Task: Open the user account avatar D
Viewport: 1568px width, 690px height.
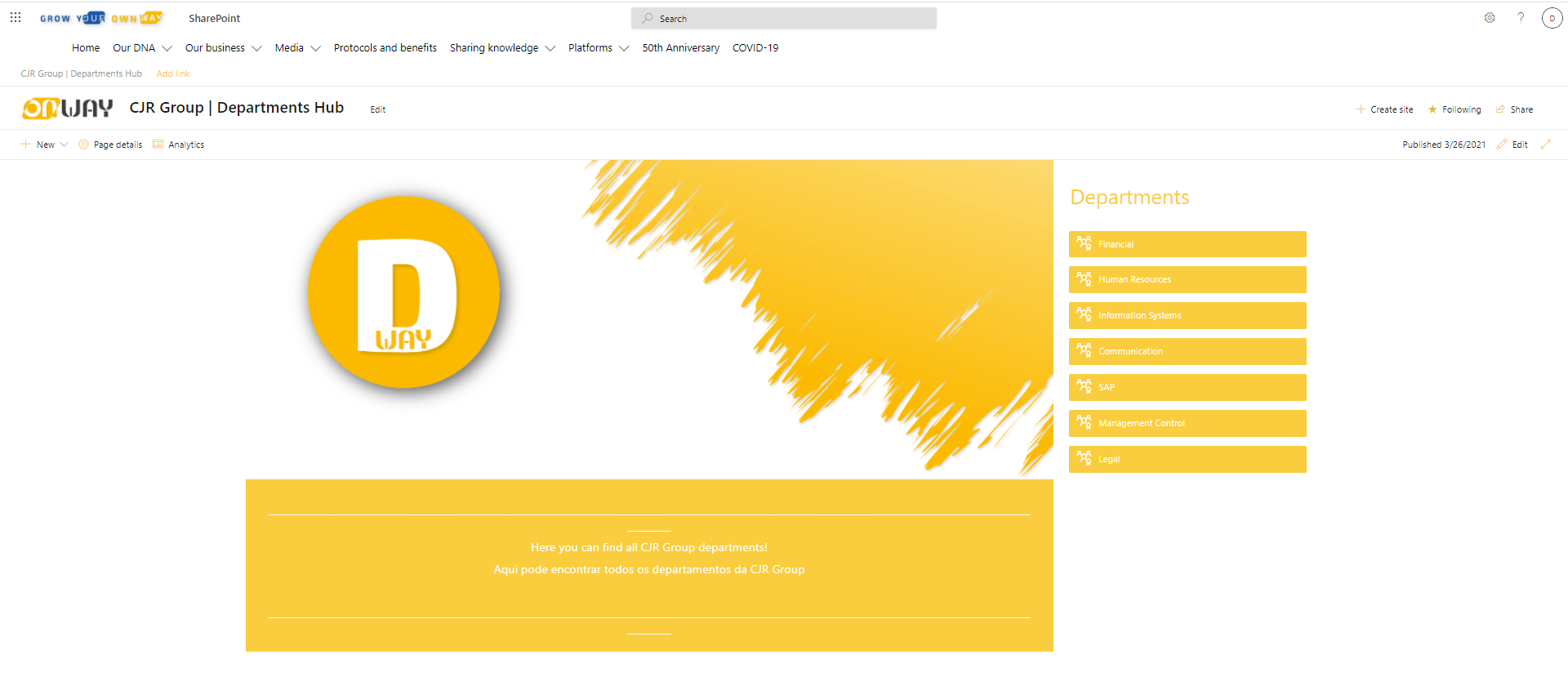Action: coord(1552,18)
